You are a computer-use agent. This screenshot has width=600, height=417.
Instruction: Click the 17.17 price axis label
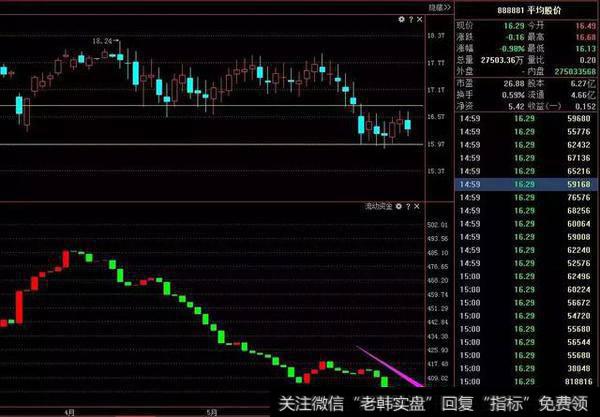coord(436,90)
